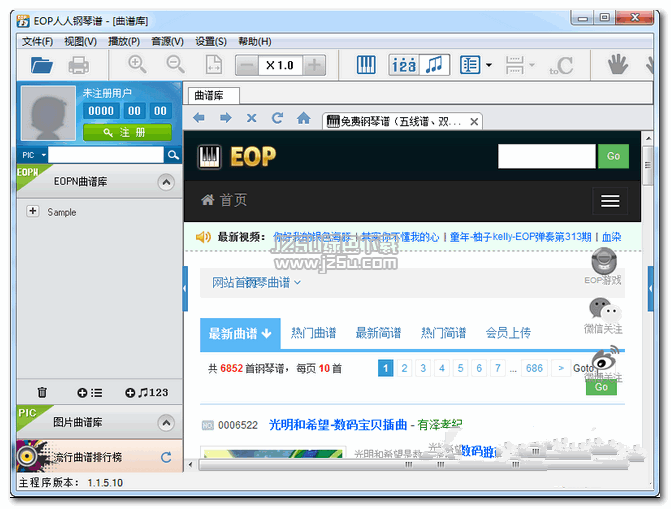Open the 首页 home link
The image size is (671, 509).
[224, 200]
